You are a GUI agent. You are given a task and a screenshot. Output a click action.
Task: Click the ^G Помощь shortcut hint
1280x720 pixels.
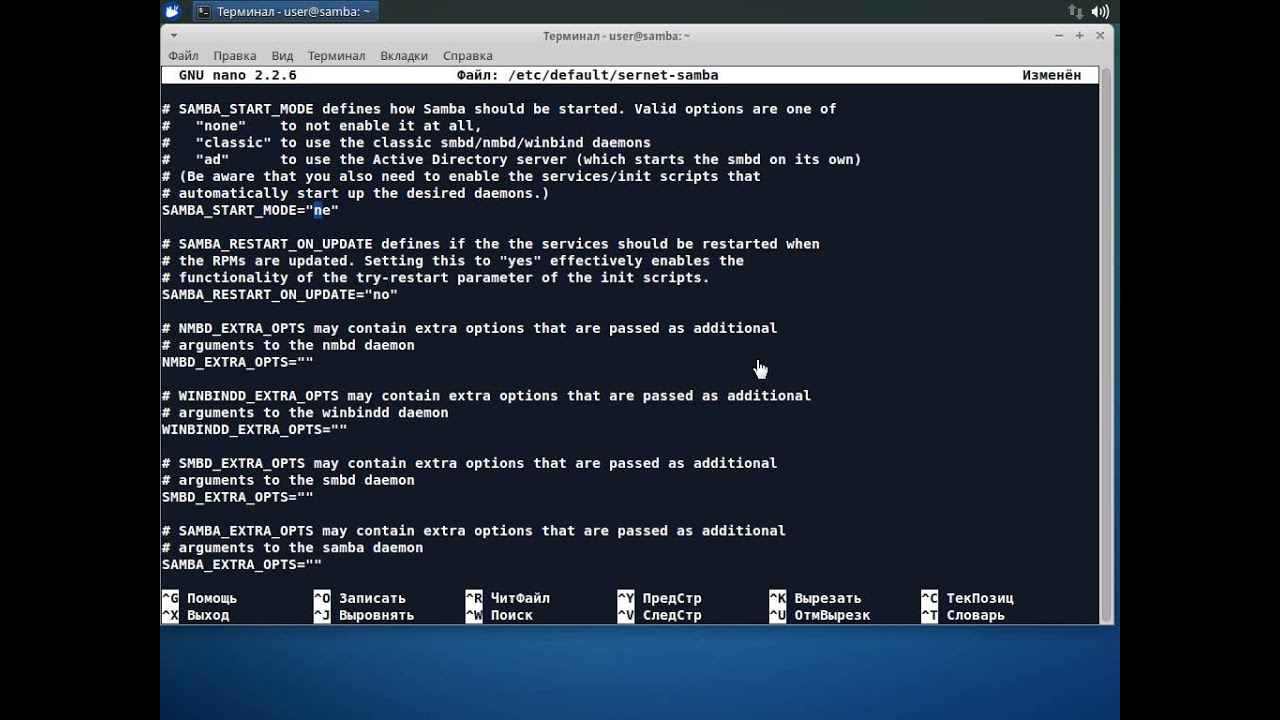(200, 599)
